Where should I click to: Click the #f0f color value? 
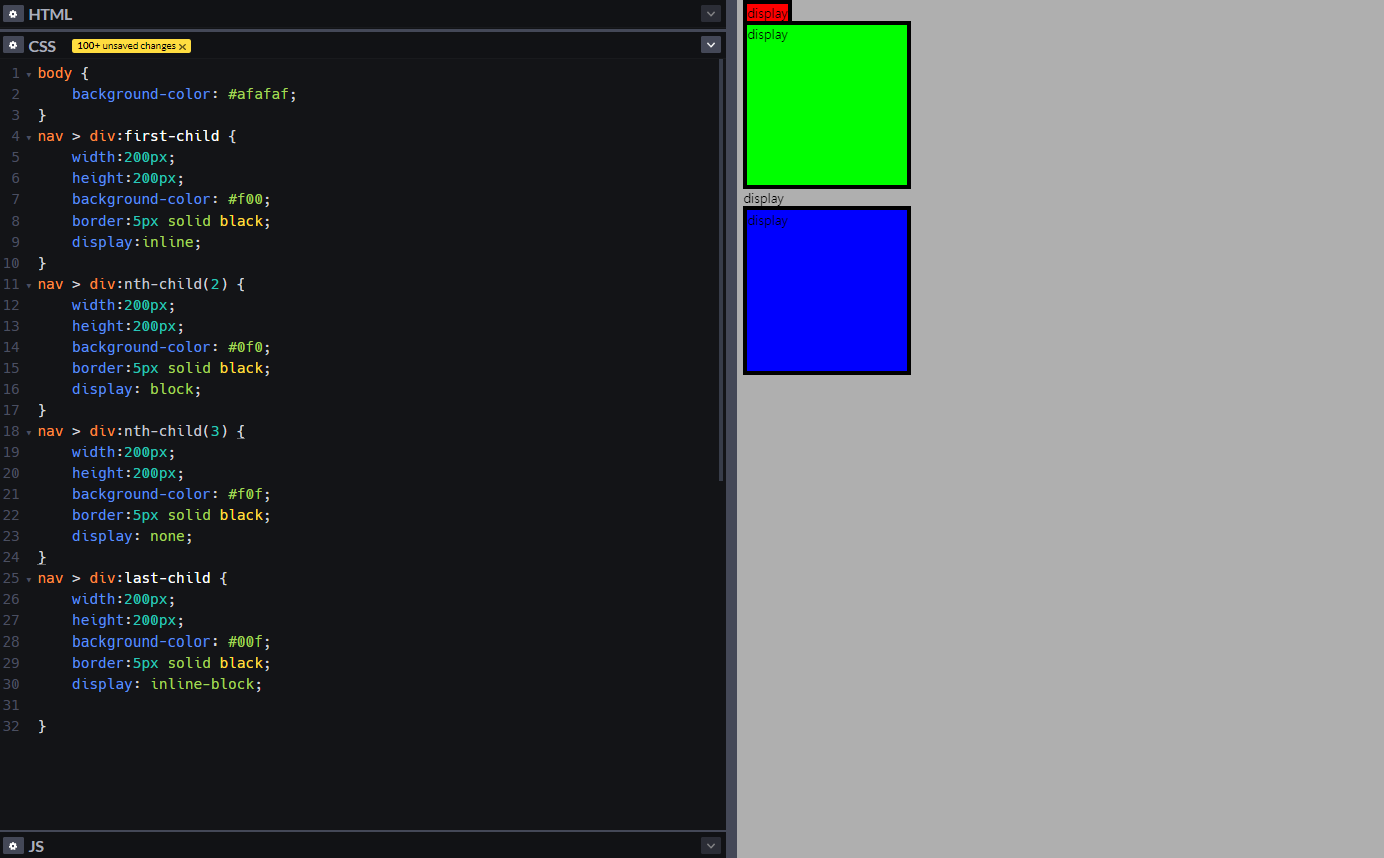[245, 494]
